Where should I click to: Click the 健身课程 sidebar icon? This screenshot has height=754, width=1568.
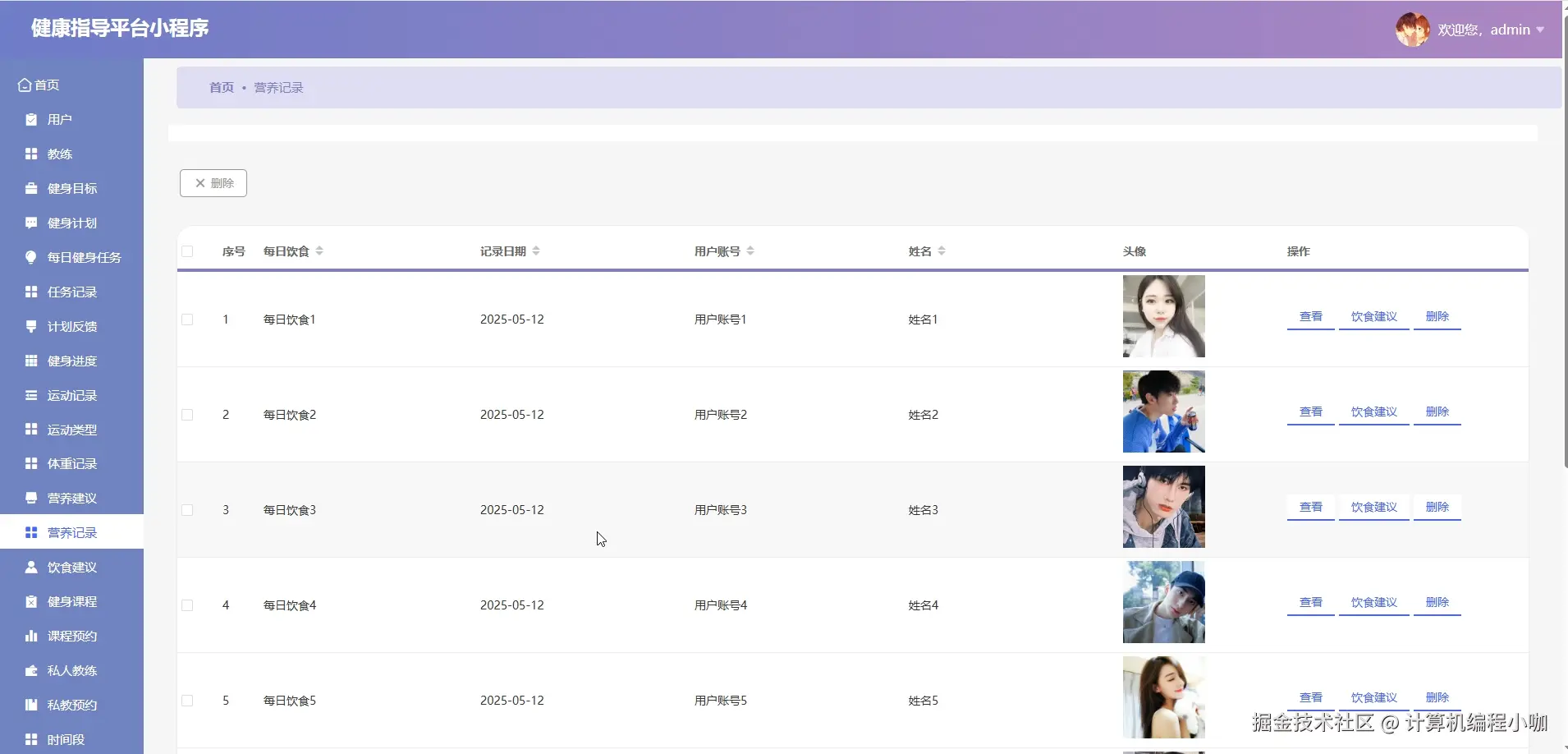(x=31, y=602)
